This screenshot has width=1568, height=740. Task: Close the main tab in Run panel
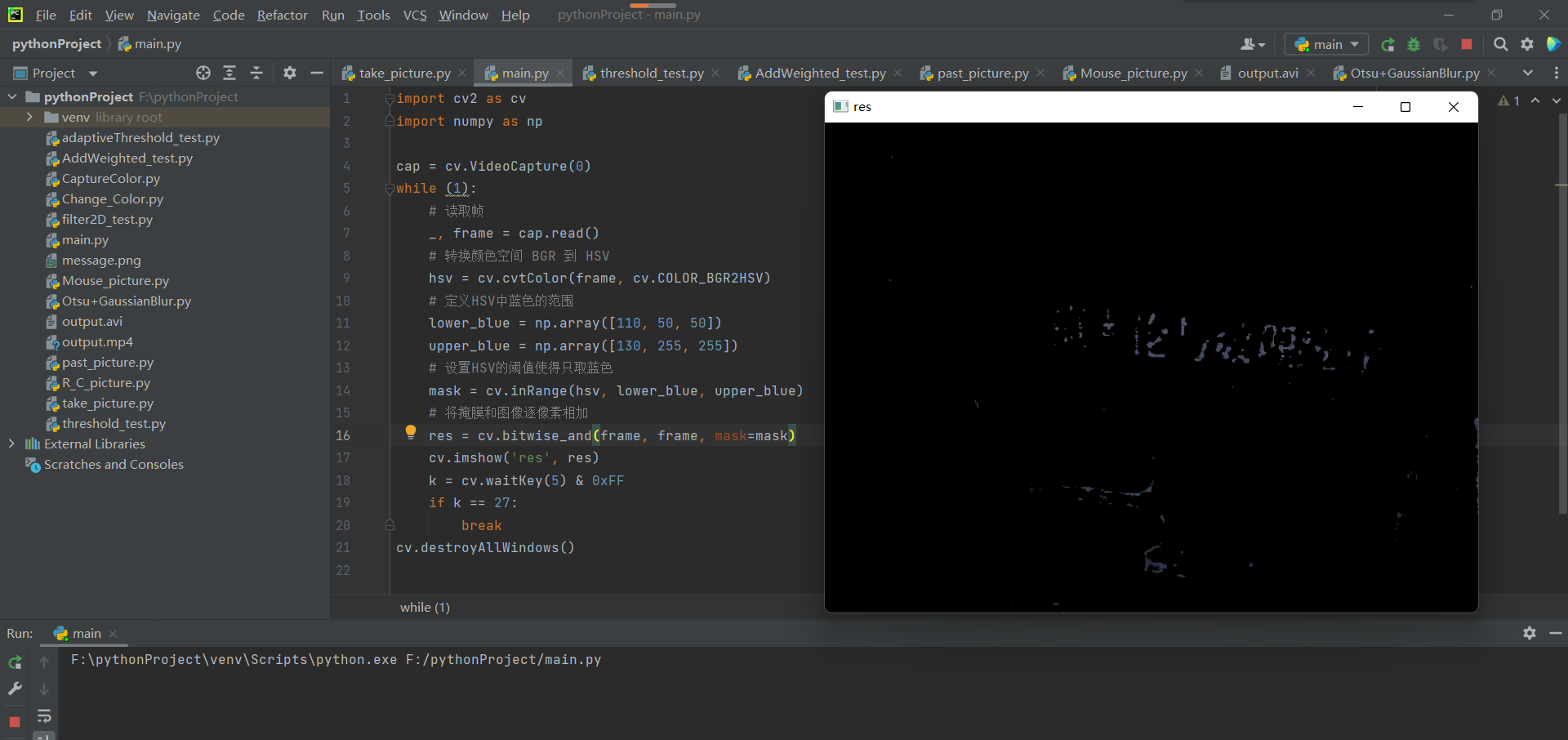(x=113, y=634)
